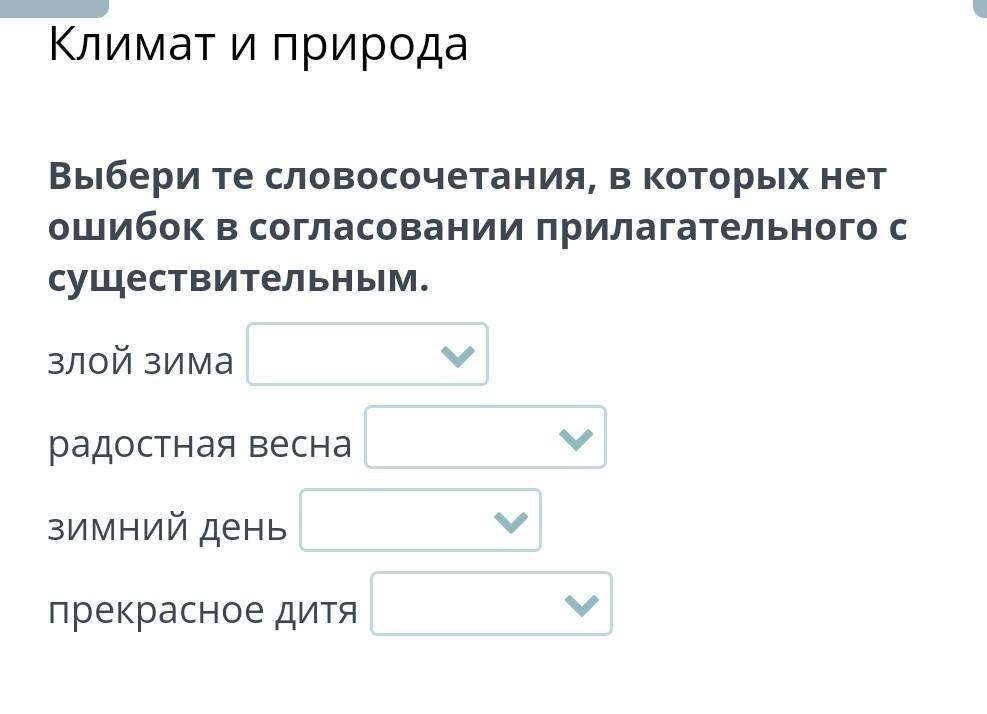Image resolution: width=987 pixels, height=714 pixels.
Task: Click the chevron arrow in the "прекрасное дитя" selector
Action: [x=581, y=605]
